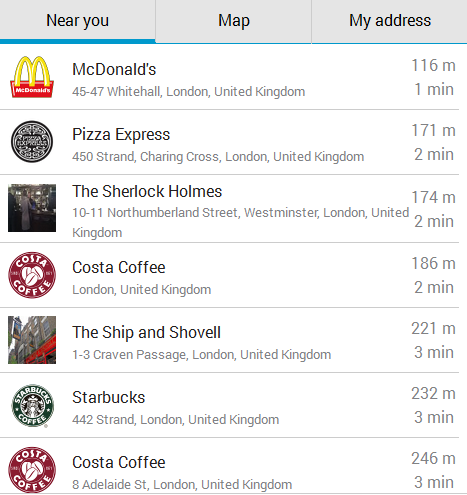Tap the 116 m distance for McDonald's

click(433, 65)
